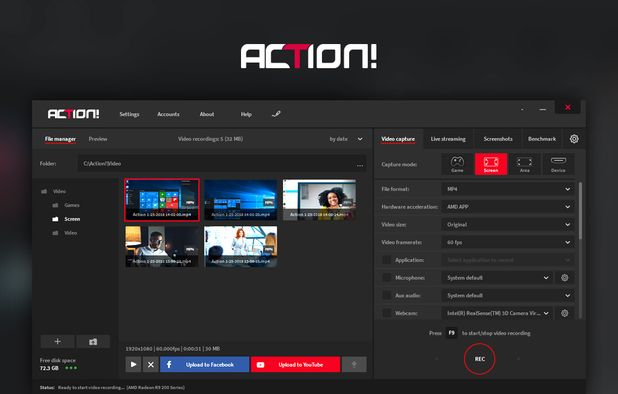Image resolution: width=618 pixels, height=394 pixels.
Task: Click the 1920x1080 recording info line
Action: [173, 349]
